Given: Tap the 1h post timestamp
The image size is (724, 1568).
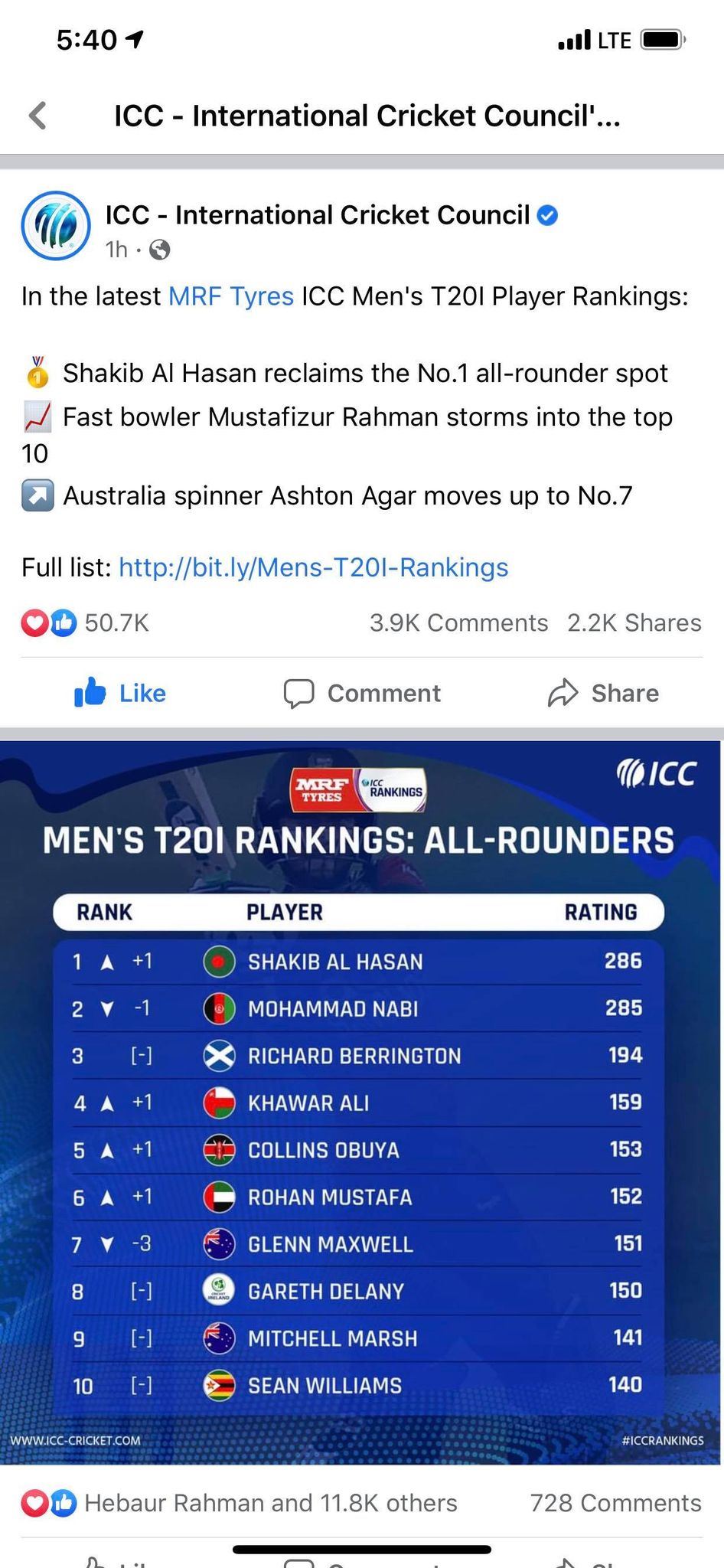Looking at the screenshot, I should (116, 250).
